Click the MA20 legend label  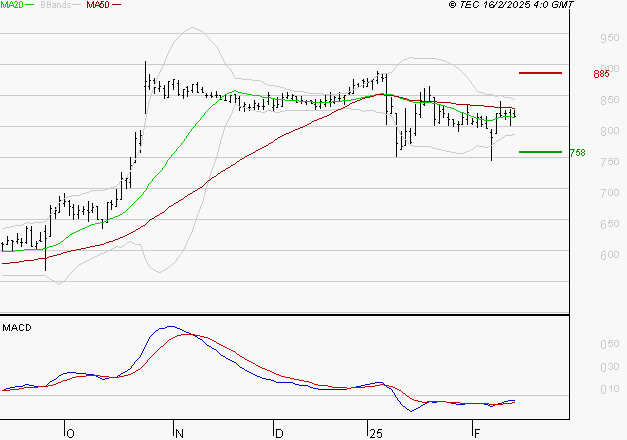(14, 6)
